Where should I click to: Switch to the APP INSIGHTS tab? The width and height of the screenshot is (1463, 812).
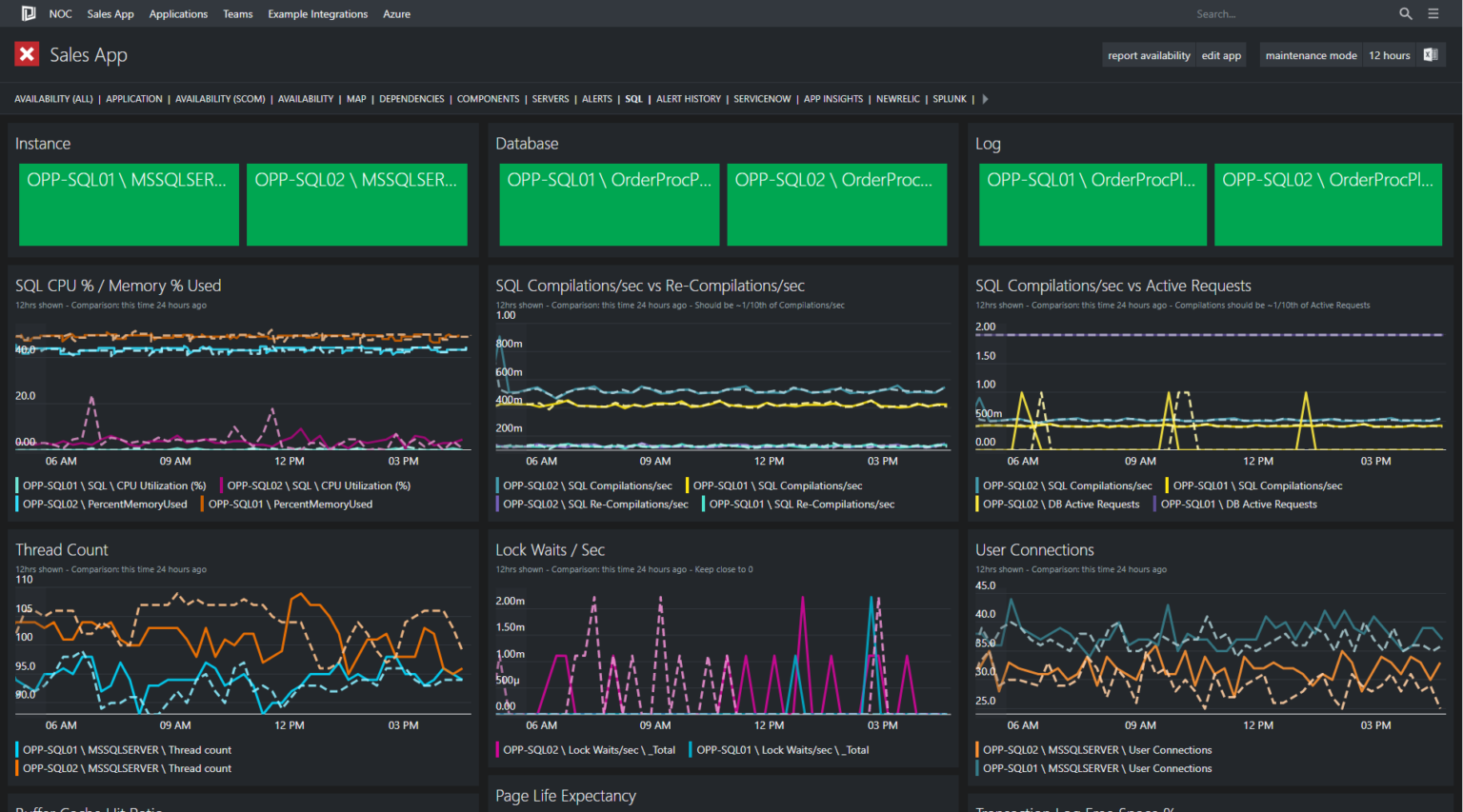point(833,99)
